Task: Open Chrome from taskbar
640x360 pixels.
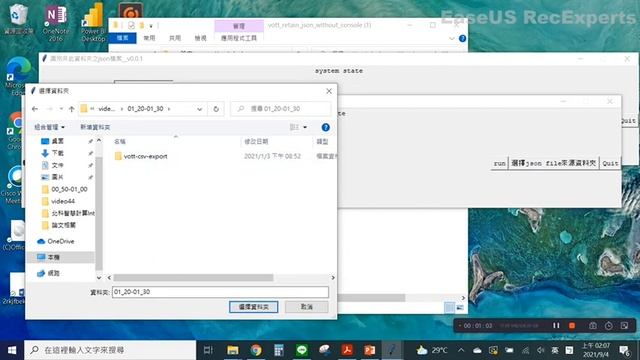Action: (256, 350)
